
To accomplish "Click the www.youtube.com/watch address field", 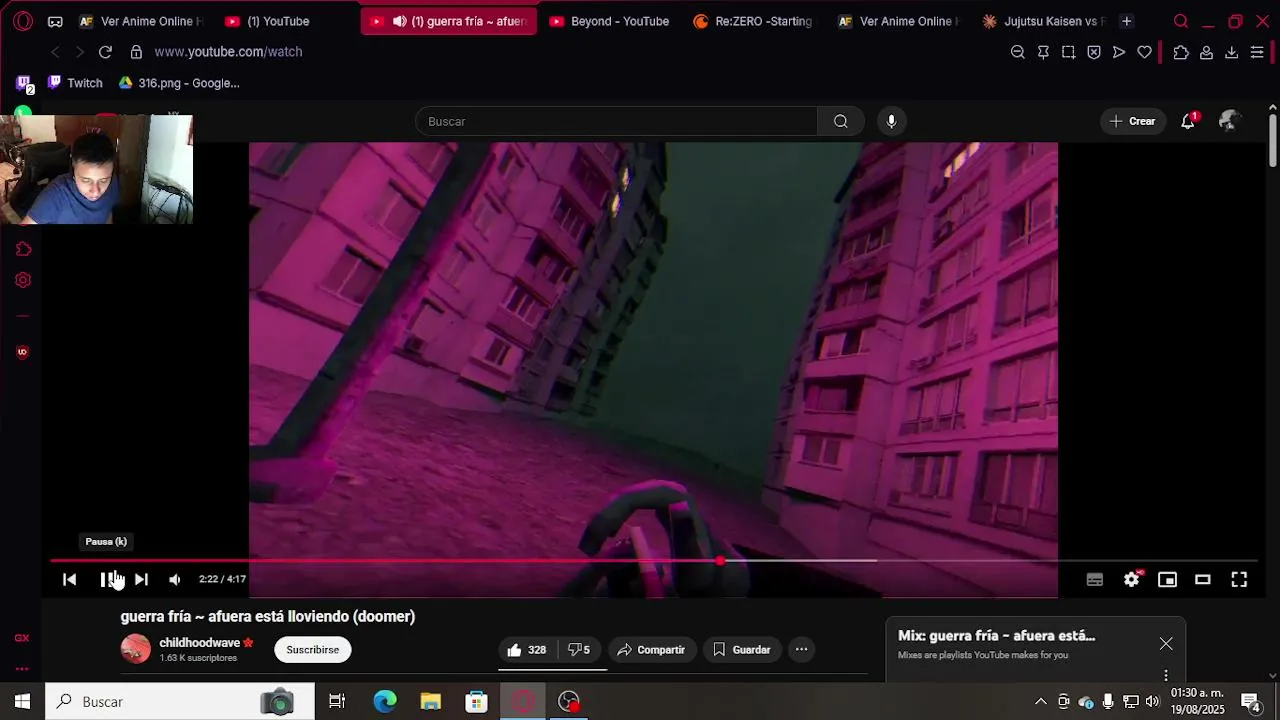I will [228, 52].
